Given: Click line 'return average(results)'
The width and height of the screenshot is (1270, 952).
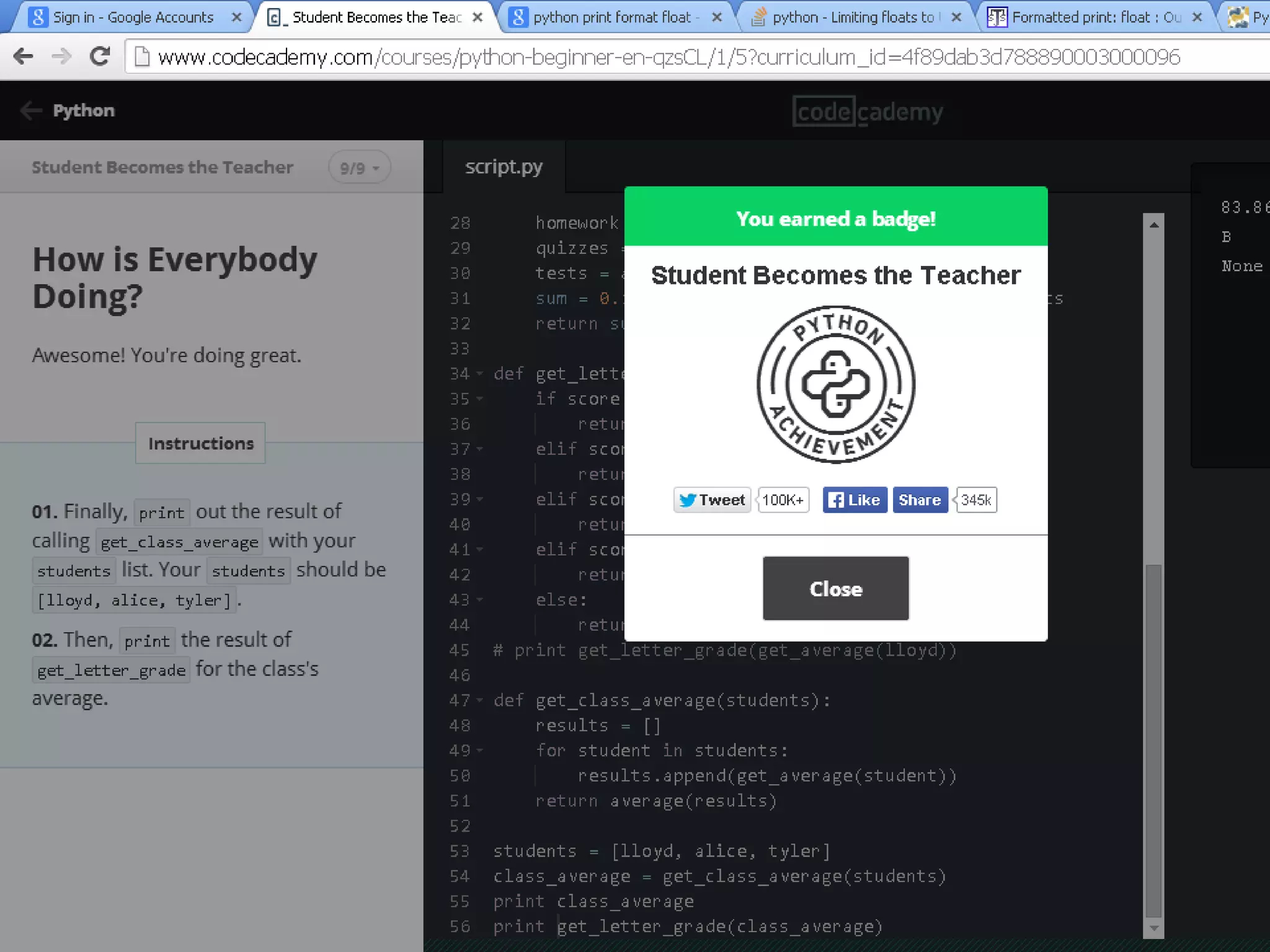Looking at the screenshot, I should tap(656, 801).
